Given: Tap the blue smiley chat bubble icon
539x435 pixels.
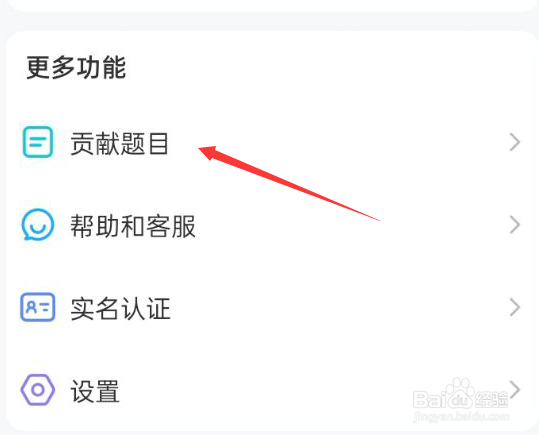Looking at the screenshot, I should [x=38, y=224].
